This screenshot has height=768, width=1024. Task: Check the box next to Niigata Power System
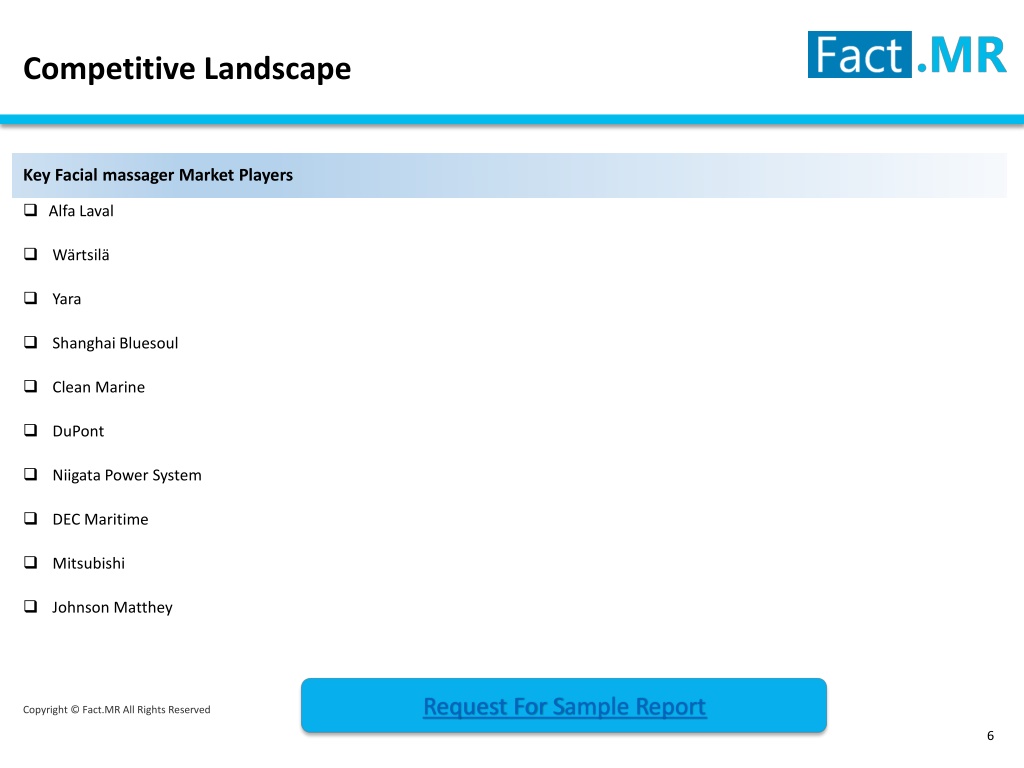(31, 474)
